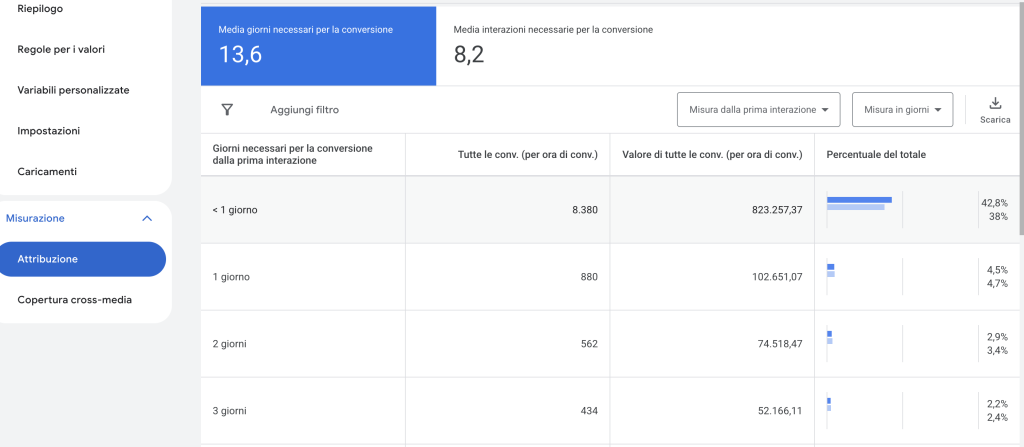Click 'Giorni necessari per la conversione' column header
The height and width of the screenshot is (447, 1024).
(293, 154)
